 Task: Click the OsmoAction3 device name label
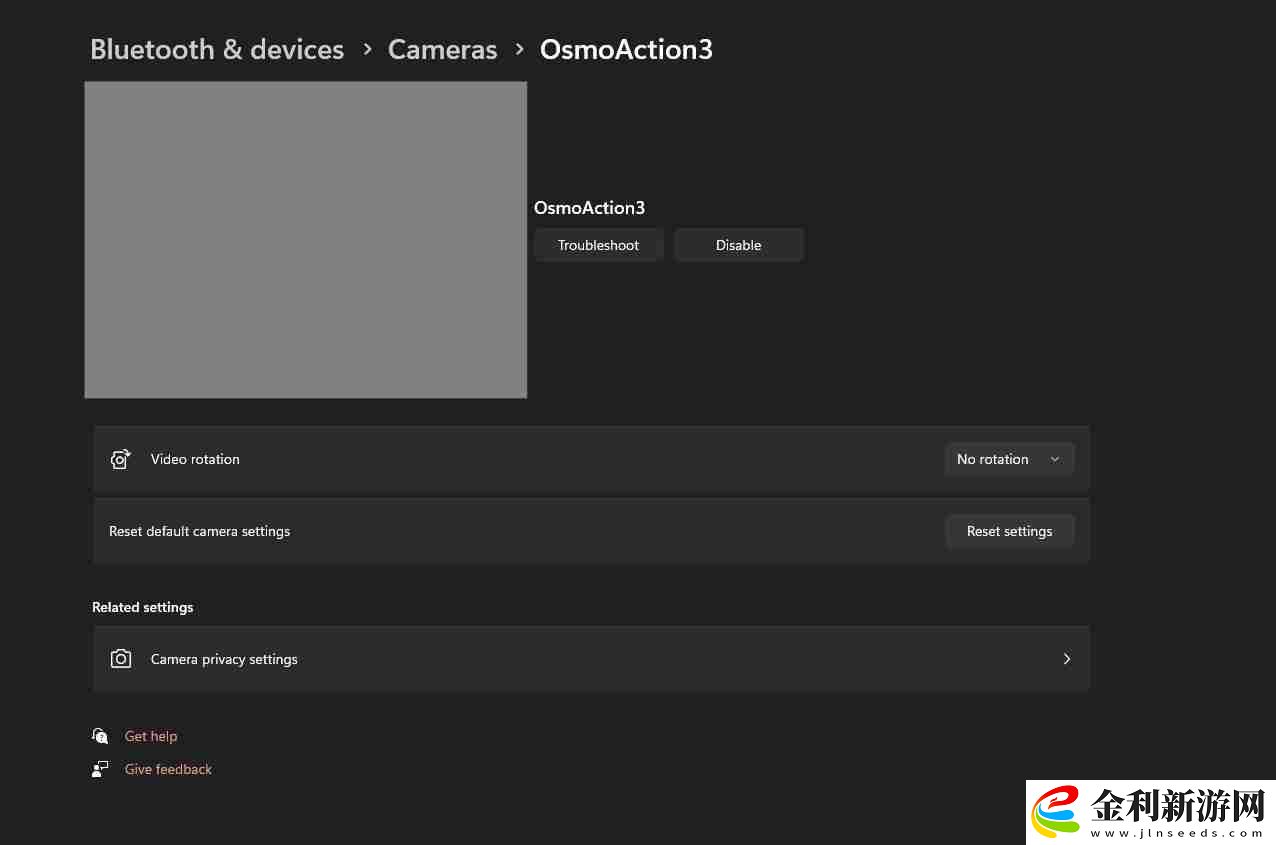pyautogui.click(x=589, y=208)
